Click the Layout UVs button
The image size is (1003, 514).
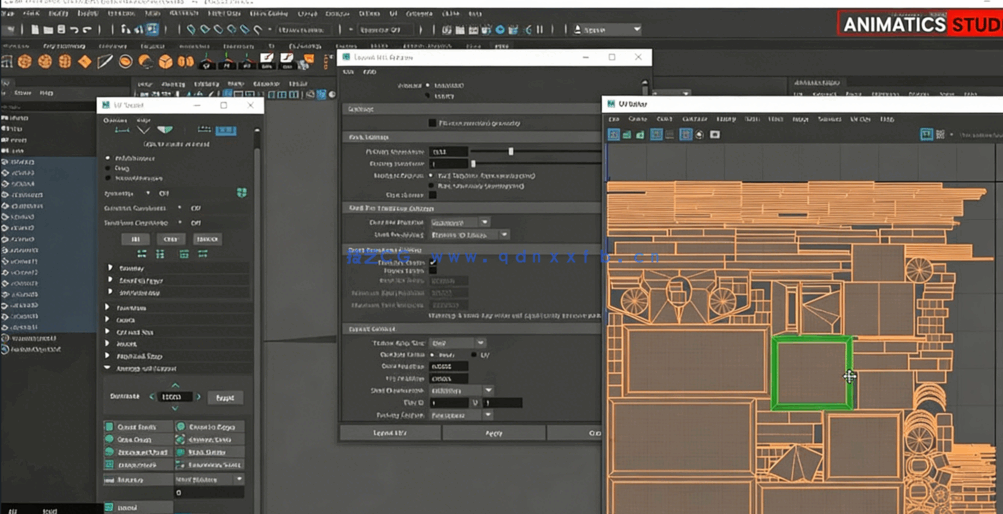(x=389, y=433)
